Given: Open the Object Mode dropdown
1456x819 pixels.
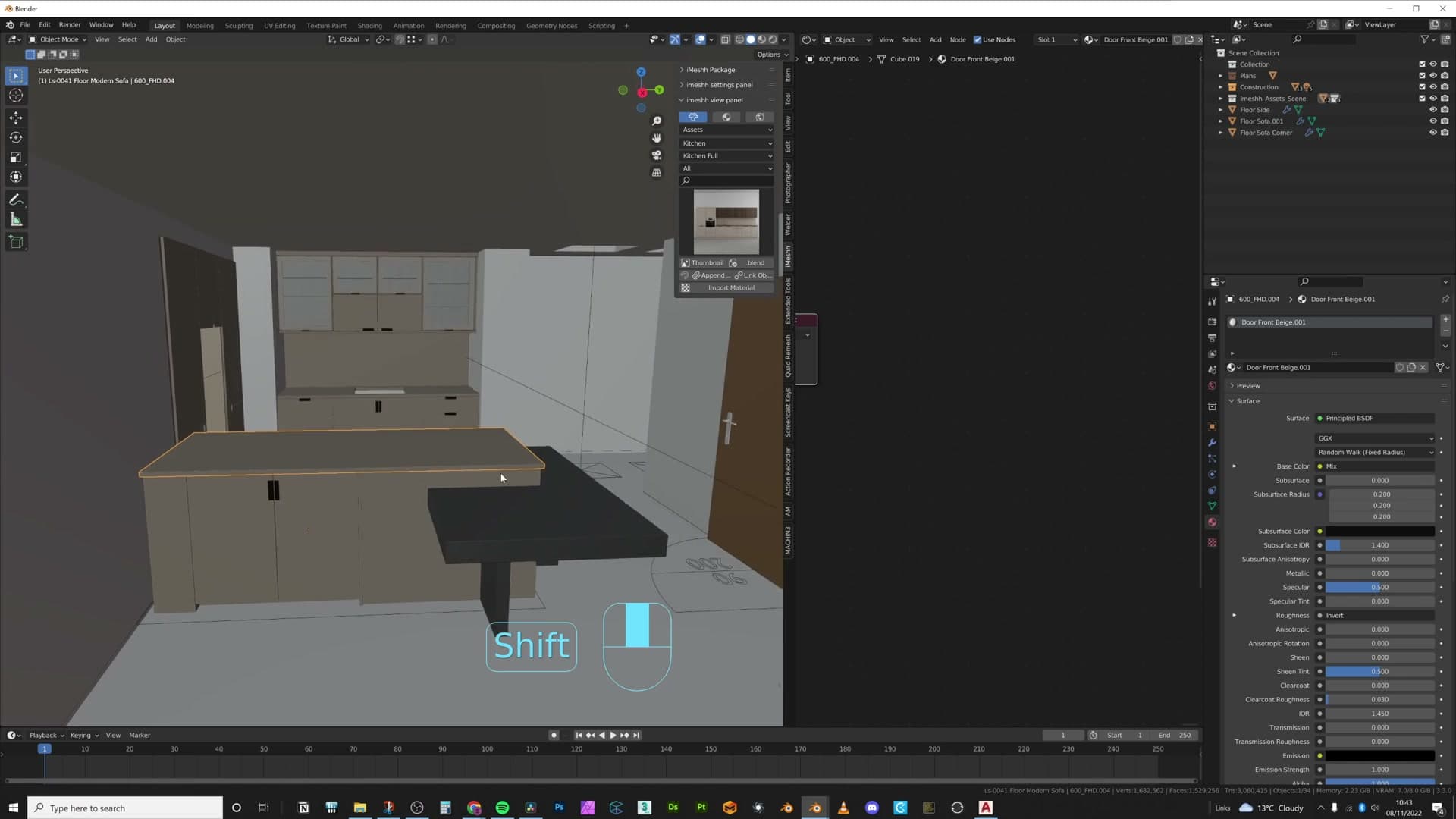Looking at the screenshot, I should (58, 40).
